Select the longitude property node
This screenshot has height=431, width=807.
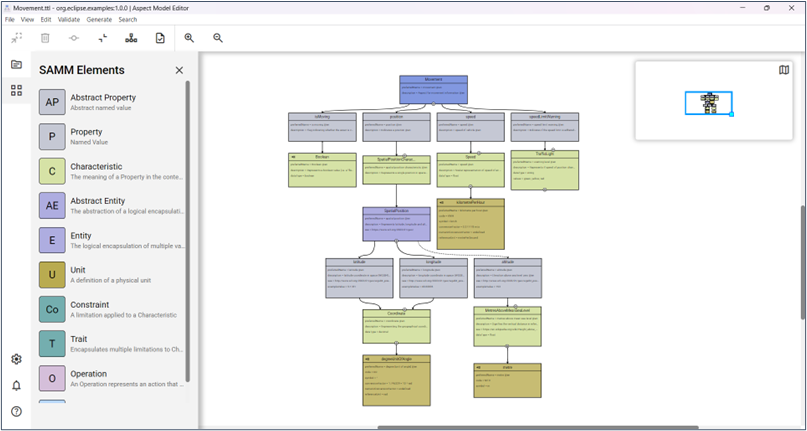[433, 278]
